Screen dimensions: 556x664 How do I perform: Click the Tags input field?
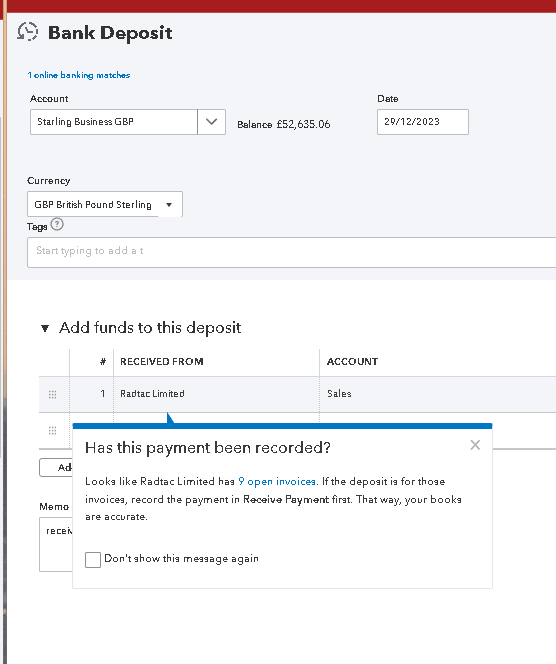(291, 252)
